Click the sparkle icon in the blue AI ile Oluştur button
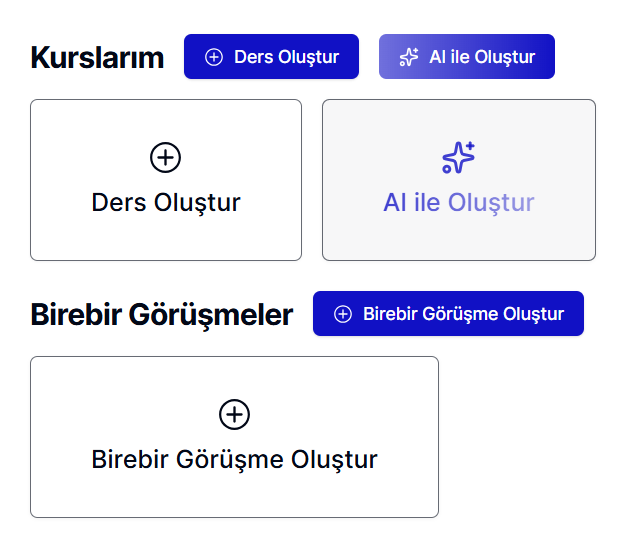The width and height of the screenshot is (638, 555). pyautogui.click(x=408, y=57)
